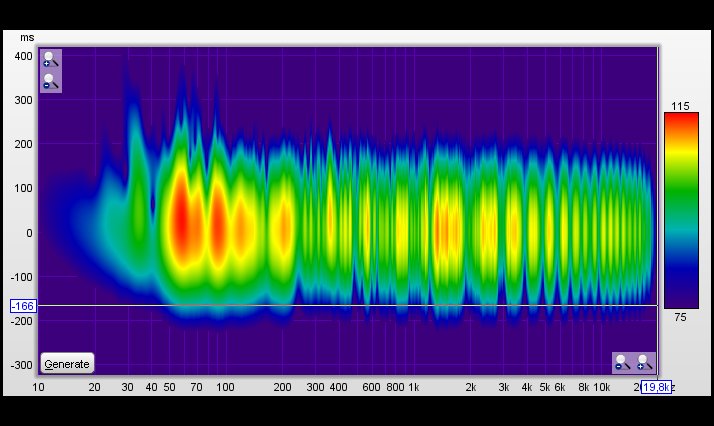Select the 19.8k frequency cursor readout
This screenshot has width=714, height=426.
pos(657,387)
